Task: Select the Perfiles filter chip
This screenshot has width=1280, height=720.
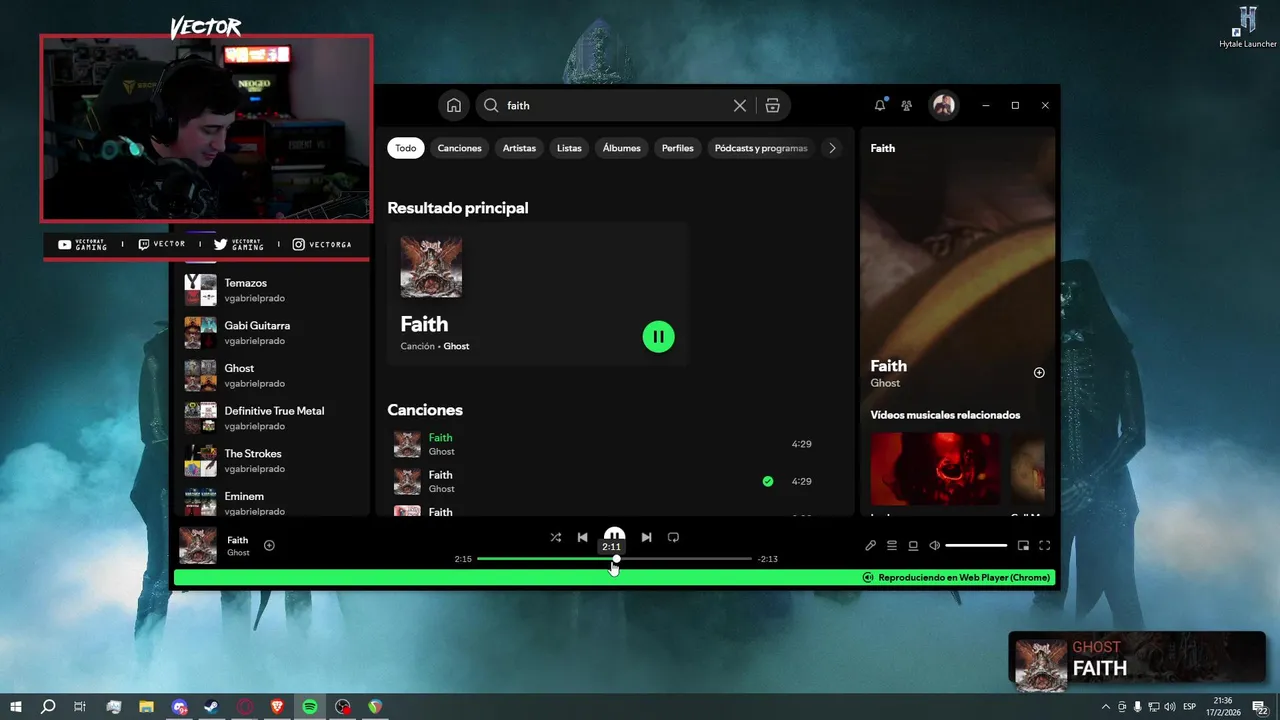Action: [x=677, y=148]
